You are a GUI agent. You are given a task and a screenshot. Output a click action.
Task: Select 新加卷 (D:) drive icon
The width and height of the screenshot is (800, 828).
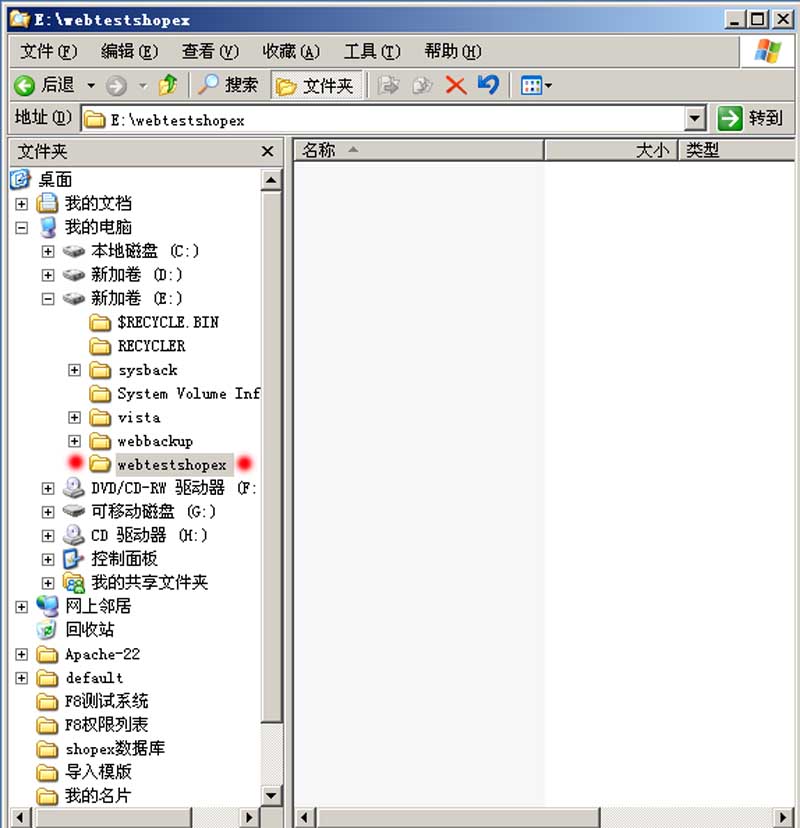(x=74, y=275)
